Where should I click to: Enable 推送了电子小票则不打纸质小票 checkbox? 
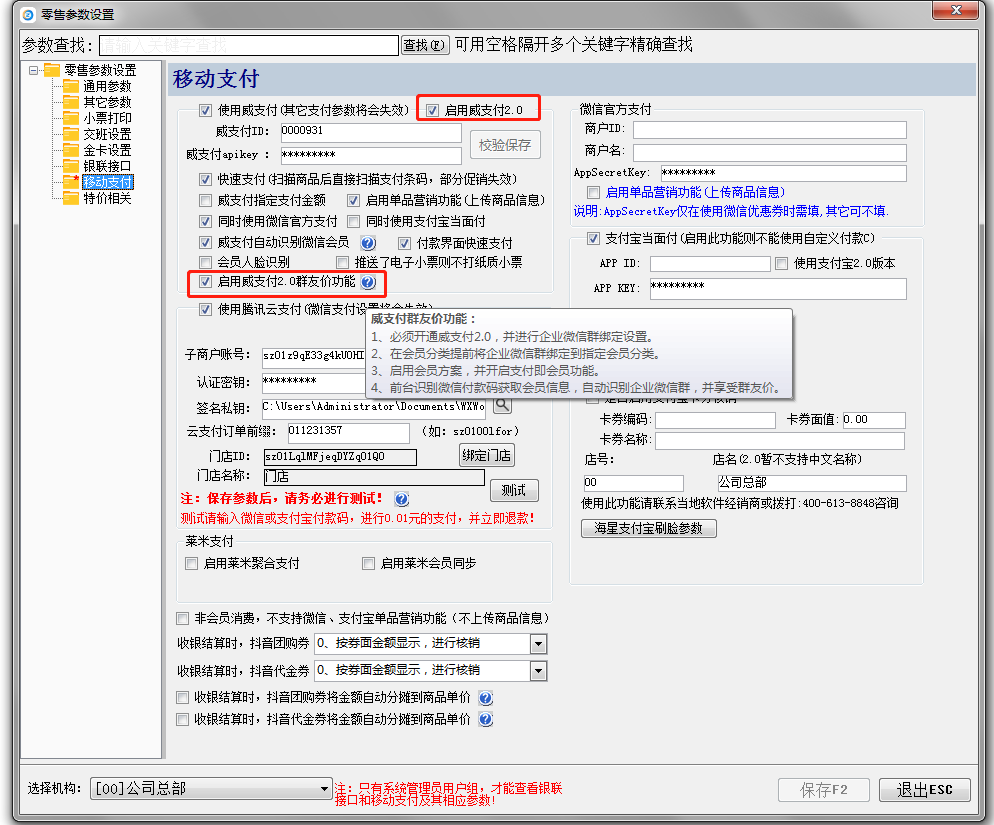pos(342,263)
